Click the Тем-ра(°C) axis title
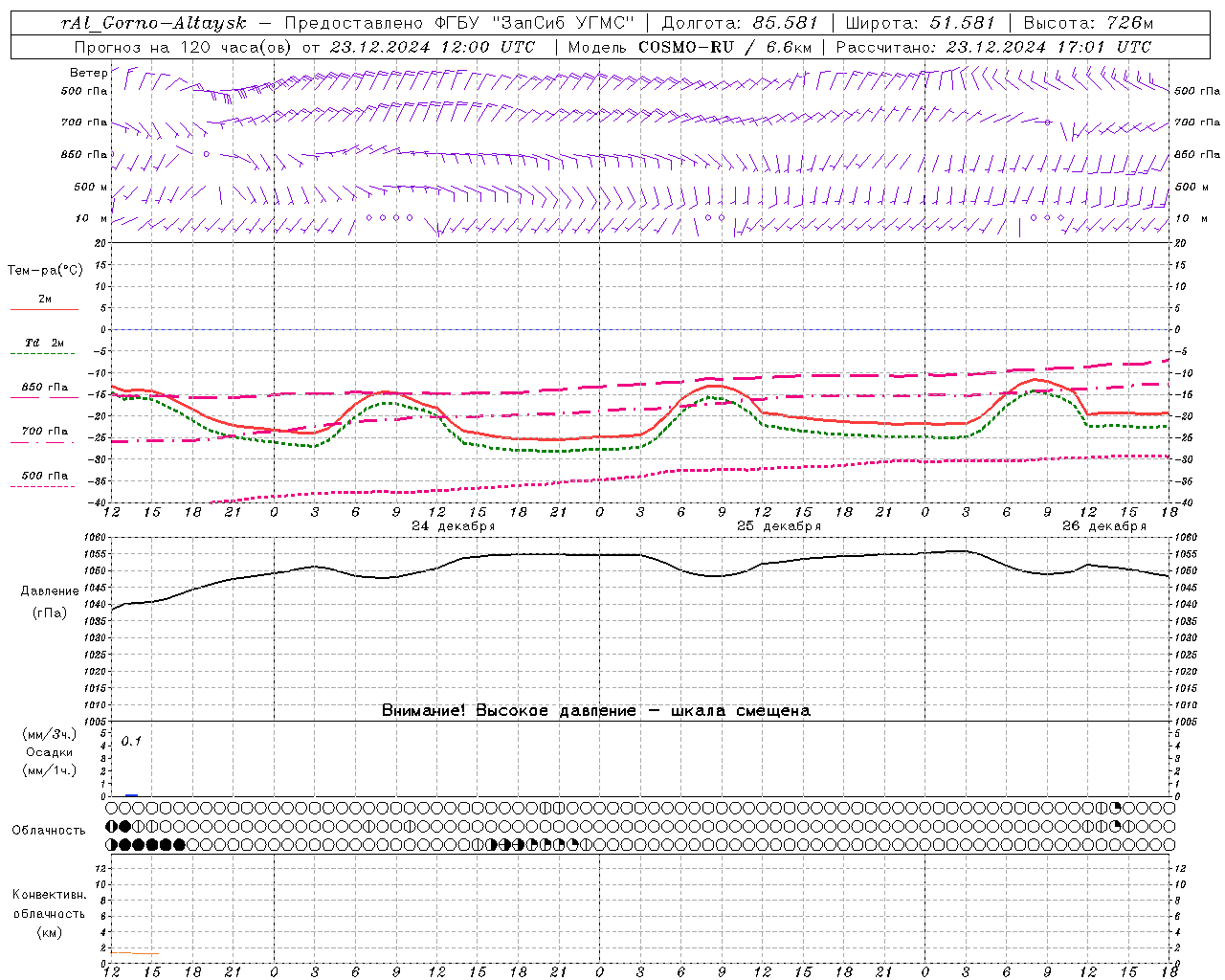1225x980 pixels. click(x=45, y=270)
